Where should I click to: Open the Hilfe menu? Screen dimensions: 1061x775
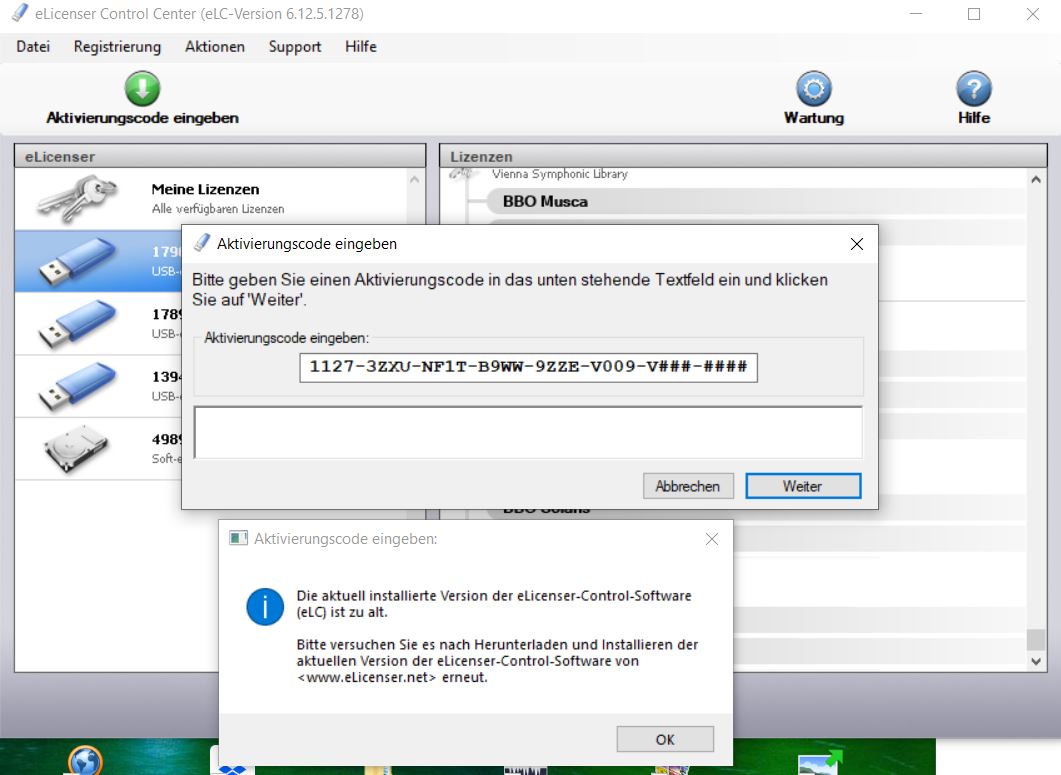click(361, 47)
